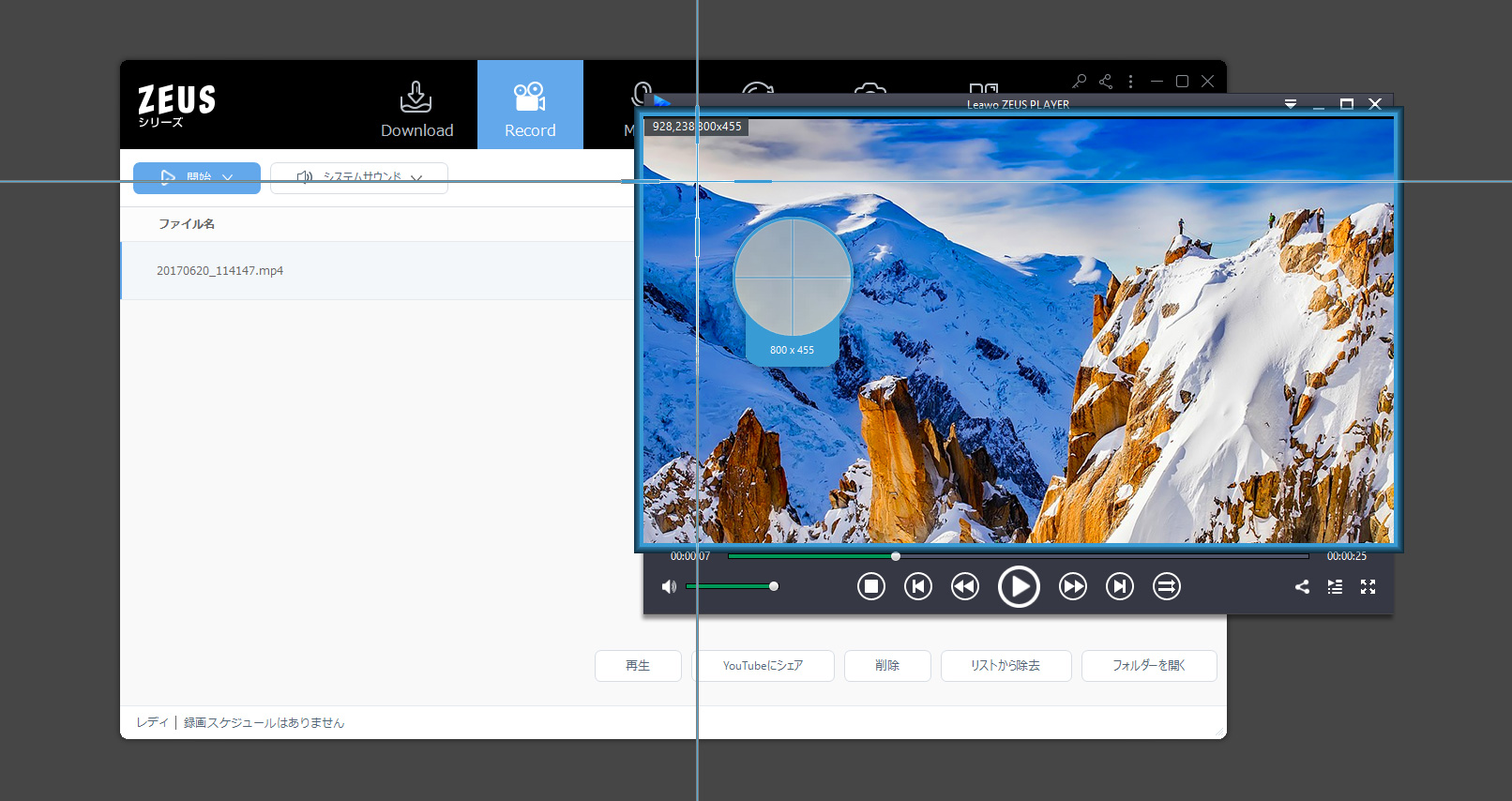Toggle fullscreen mode in the player
Viewport: 1512px width, 801px height.
coord(1368,587)
